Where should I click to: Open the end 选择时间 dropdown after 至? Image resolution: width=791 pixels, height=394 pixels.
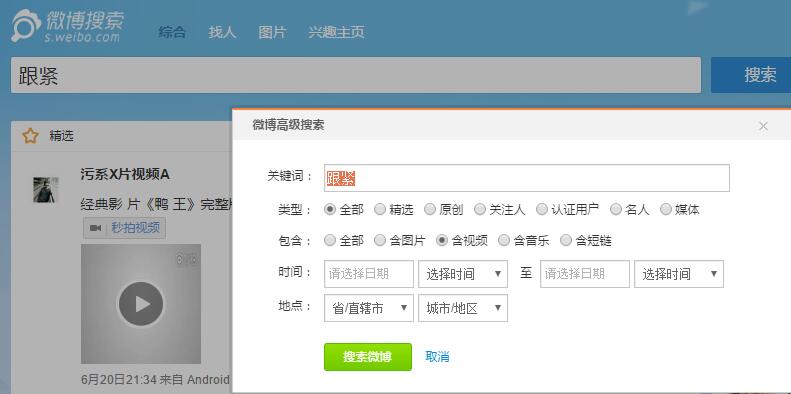click(679, 274)
